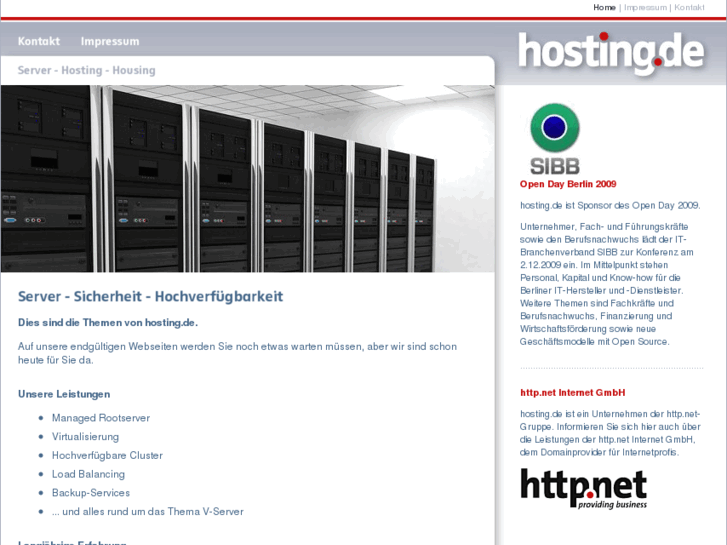Click the http.net providing business logo
This screenshot has width=727, height=545.
[583, 489]
